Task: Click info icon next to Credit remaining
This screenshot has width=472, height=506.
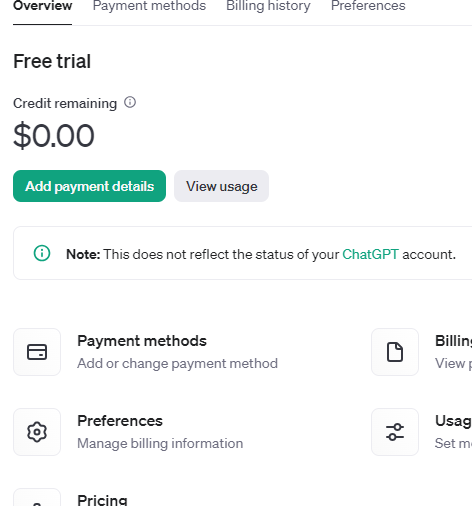Action: pos(130,102)
